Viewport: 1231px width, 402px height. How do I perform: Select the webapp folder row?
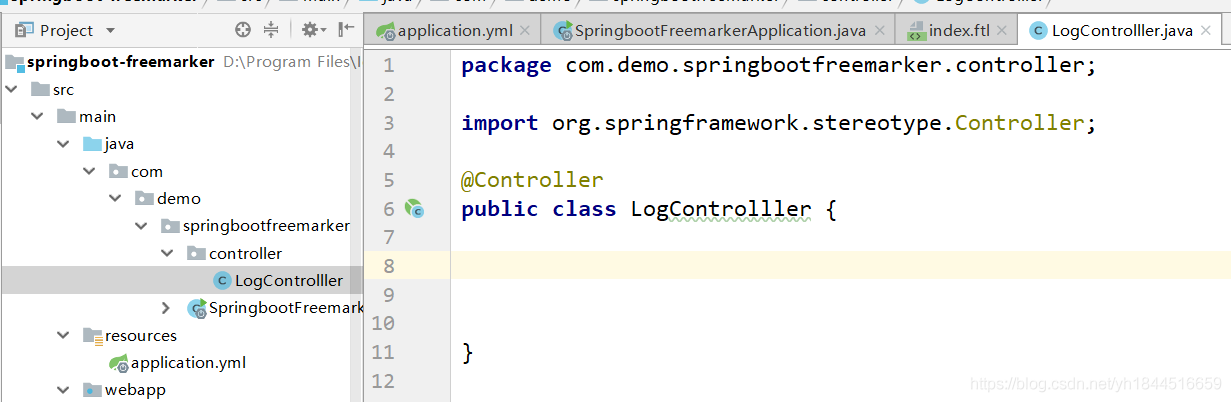point(180,390)
